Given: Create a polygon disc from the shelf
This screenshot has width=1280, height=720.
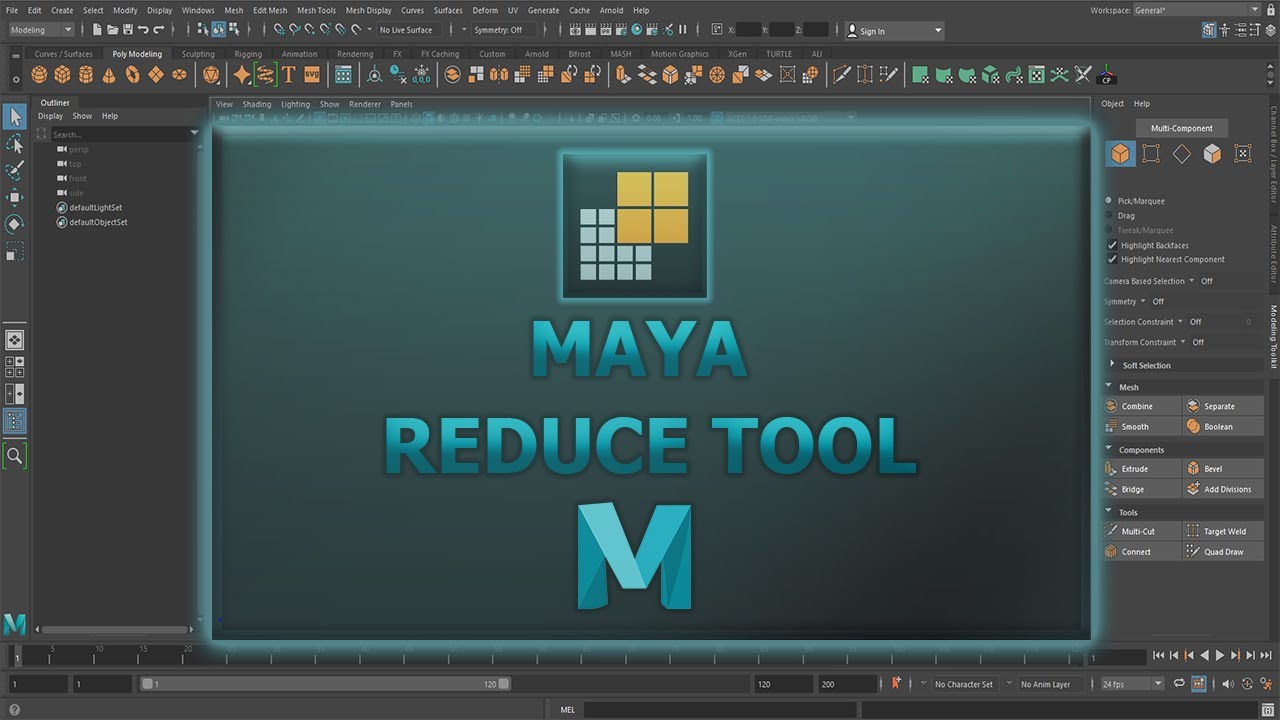Looking at the screenshot, I should pyautogui.click(x=179, y=74).
